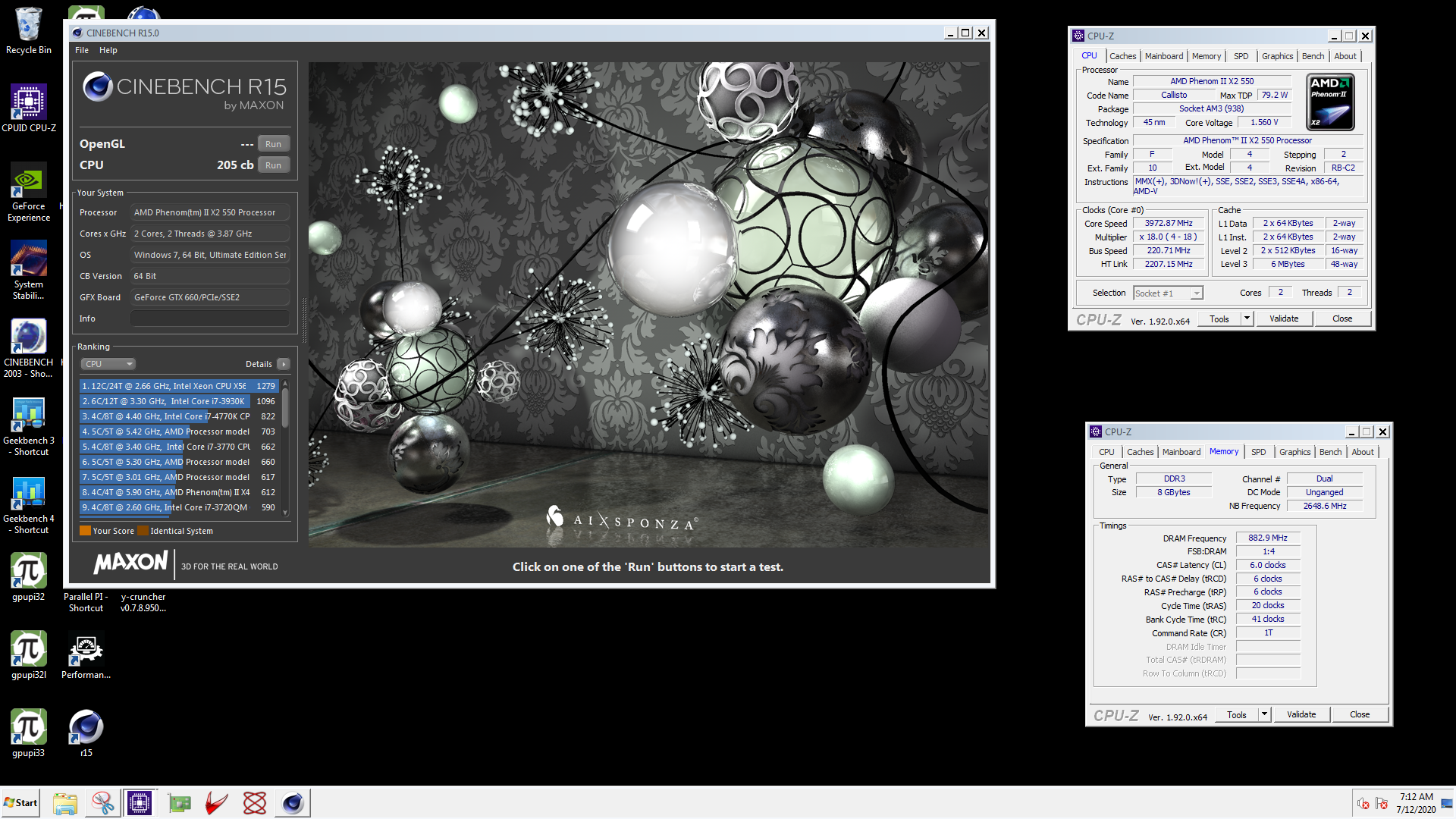Open the Geekbench 3 shortcut
1456x819 pixels.
point(29,426)
